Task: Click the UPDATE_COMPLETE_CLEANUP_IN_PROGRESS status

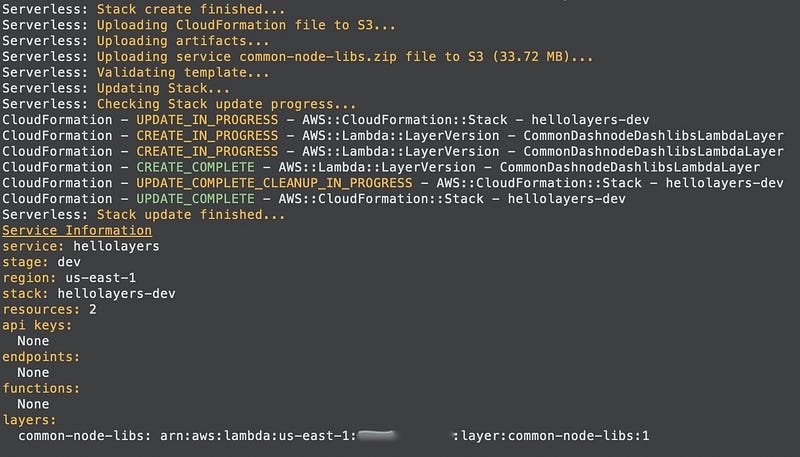Action: [x=273, y=183]
